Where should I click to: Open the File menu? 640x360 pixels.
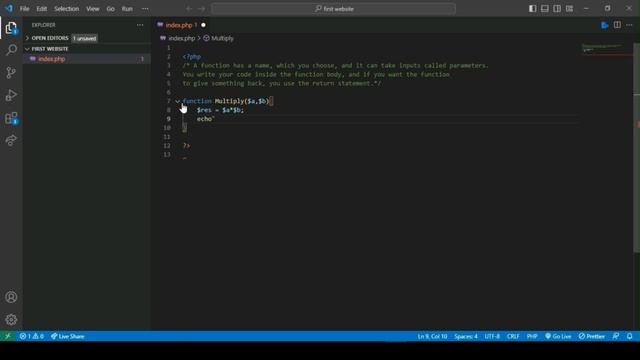[x=24, y=9]
